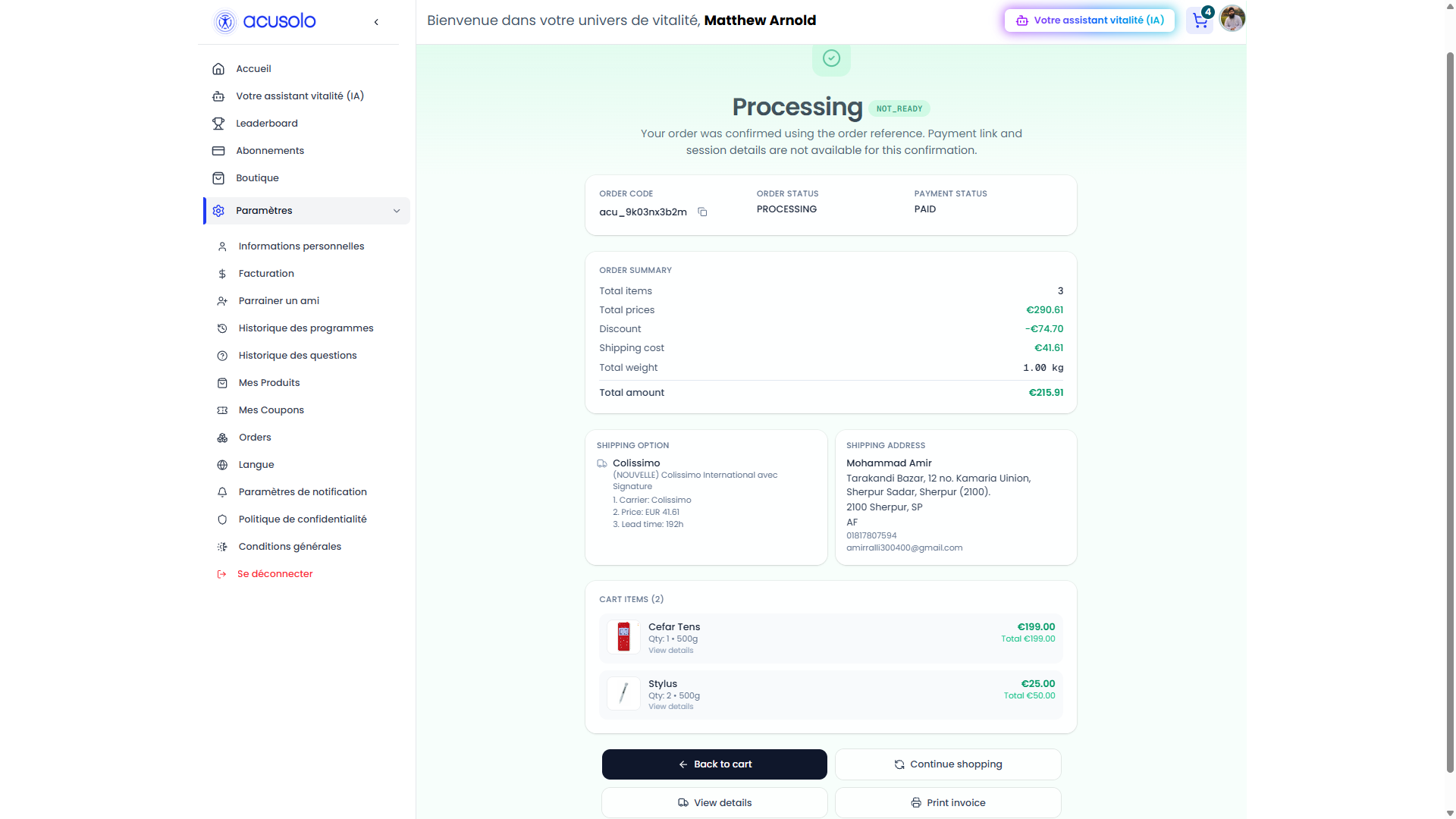Viewport: 1456px width, 819px height.
Task: Click the email amirralli300400@gmail.com
Action: pyautogui.click(x=904, y=548)
